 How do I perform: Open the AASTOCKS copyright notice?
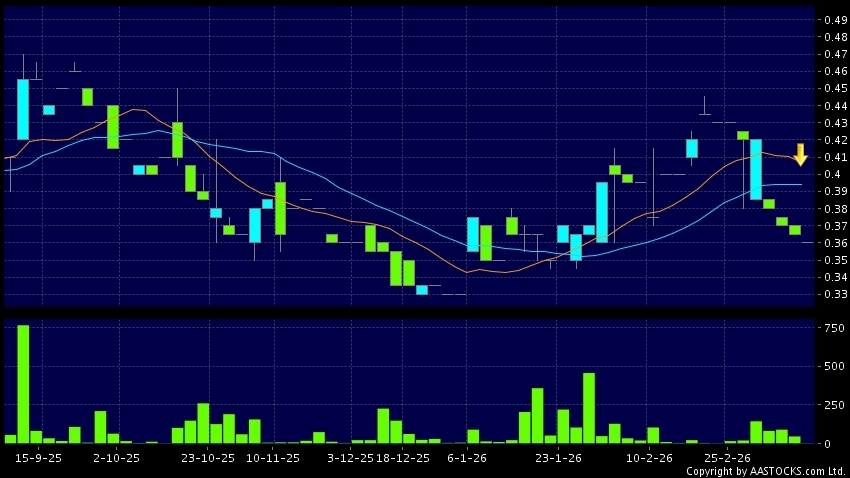point(765,471)
